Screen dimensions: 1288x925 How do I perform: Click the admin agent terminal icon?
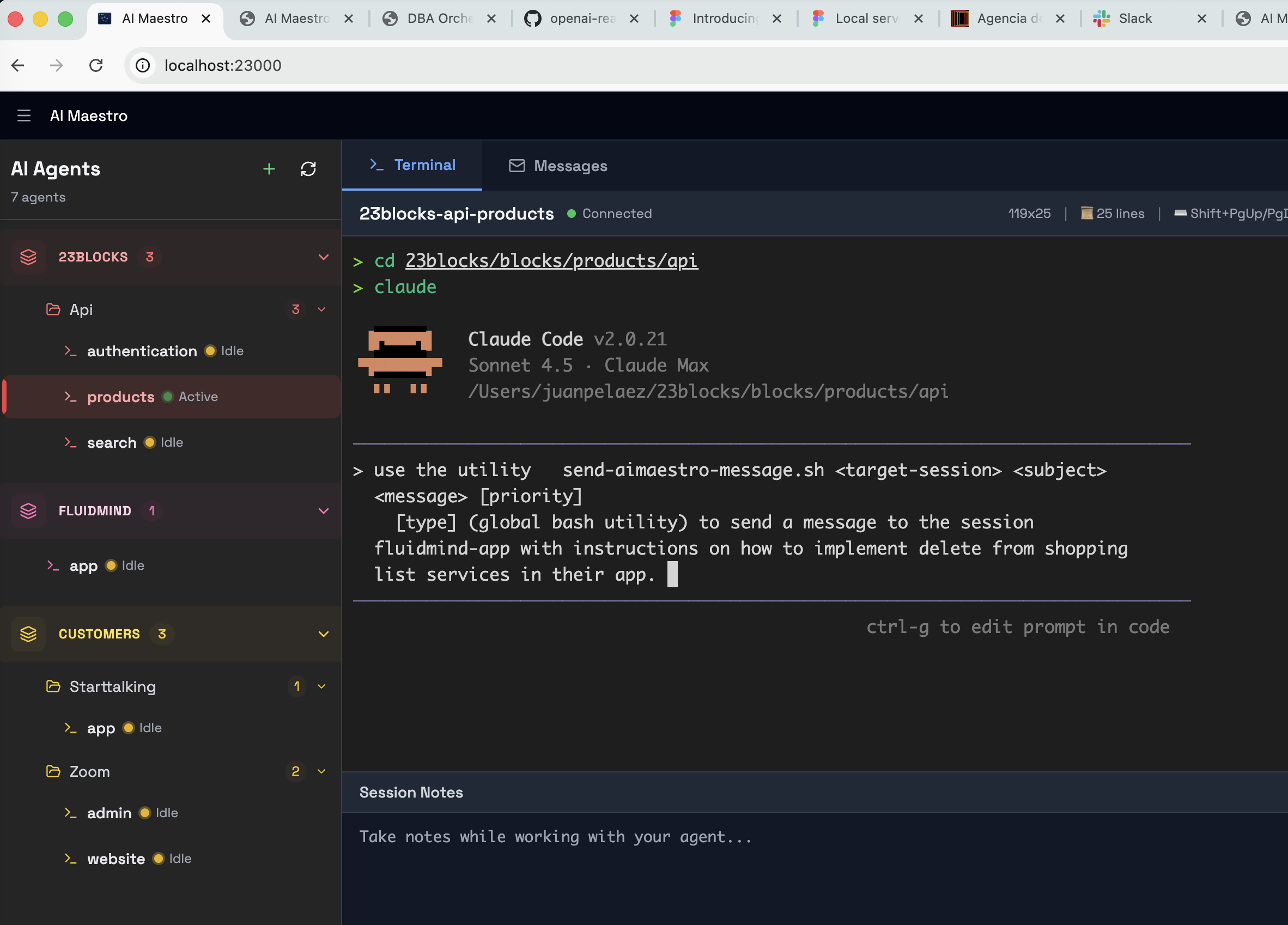[70, 813]
